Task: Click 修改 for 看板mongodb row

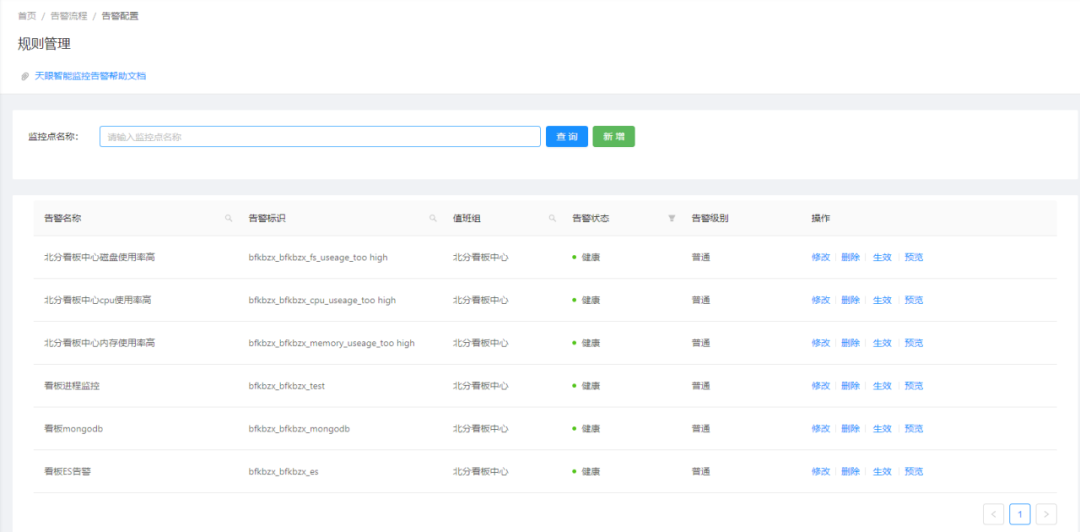Action: 820,429
